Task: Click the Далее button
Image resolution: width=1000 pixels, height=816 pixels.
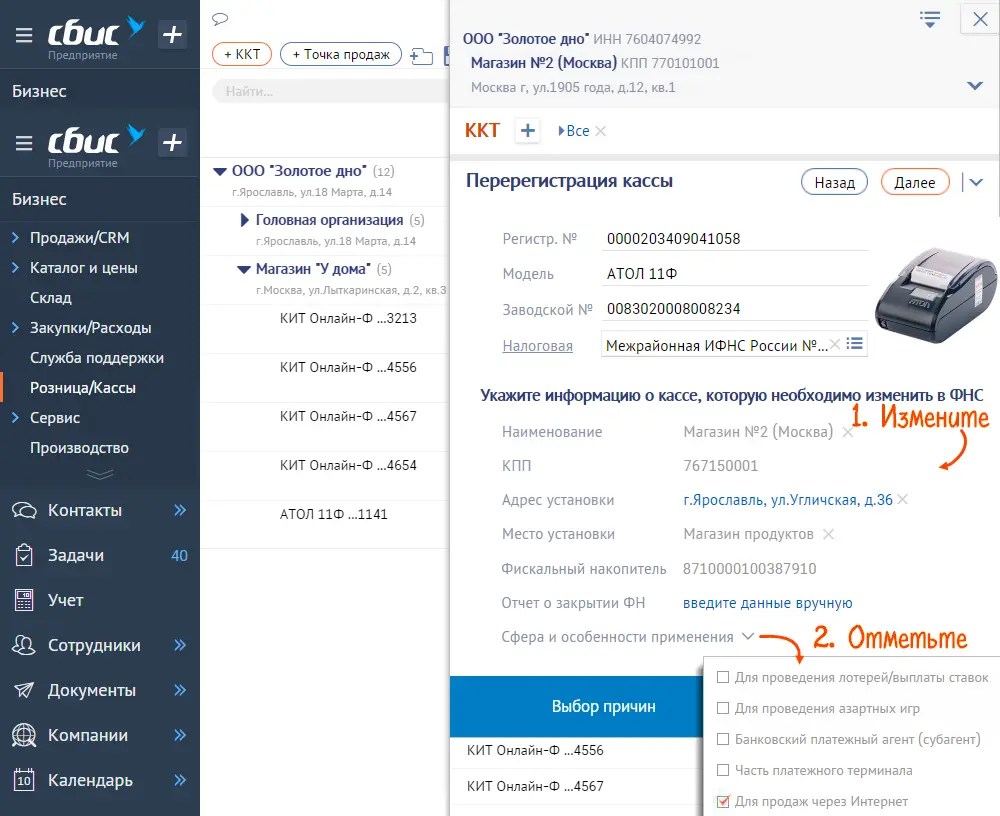Action: point(915,182)
